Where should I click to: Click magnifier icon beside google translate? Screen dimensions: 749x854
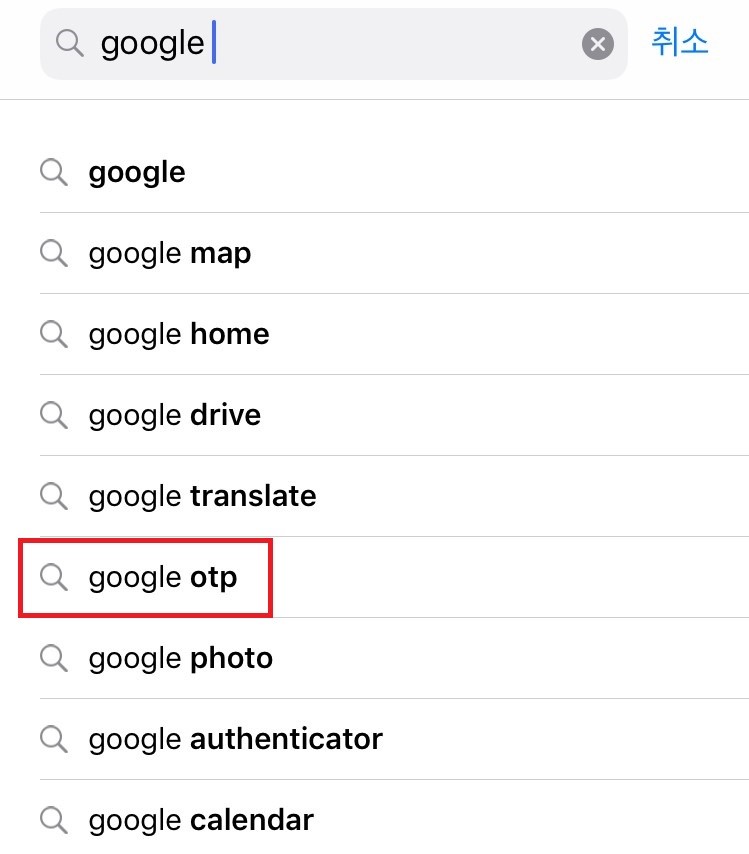pos(54,496)
